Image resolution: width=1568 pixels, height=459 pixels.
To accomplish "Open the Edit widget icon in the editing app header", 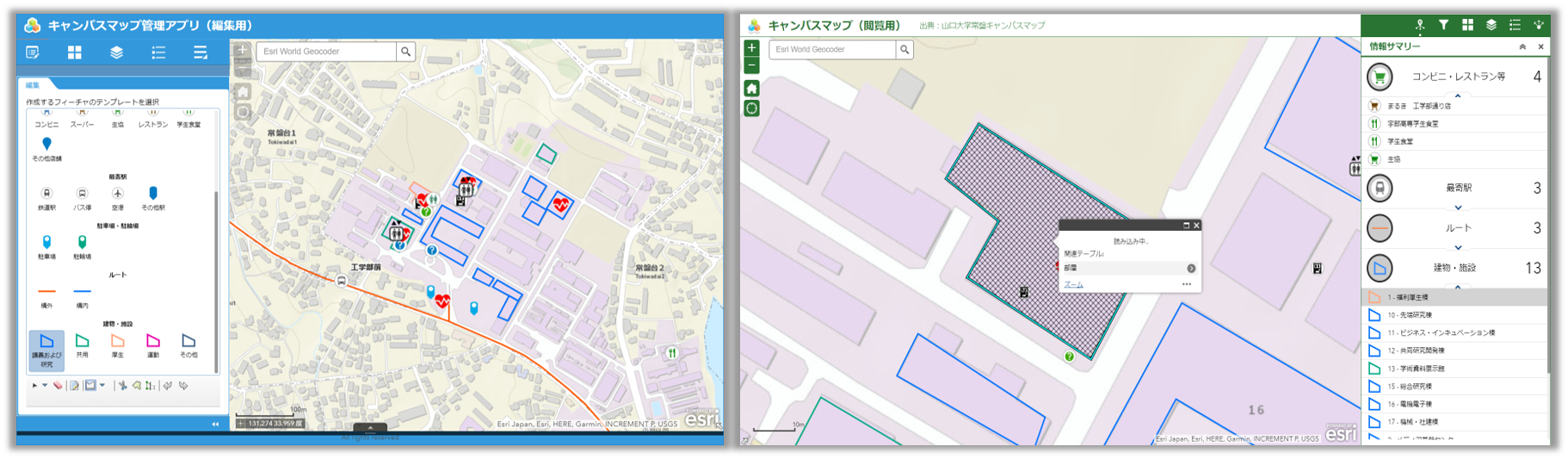I will point(33,53).
